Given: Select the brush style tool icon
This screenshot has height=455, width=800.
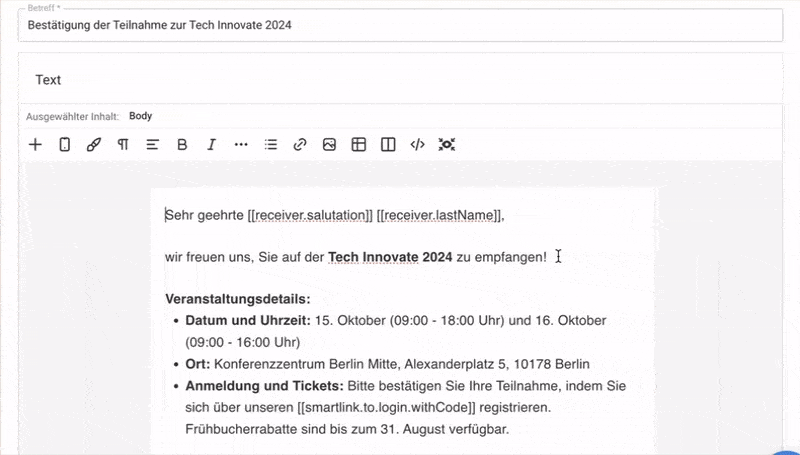Looking at the screenshot, I should (x=93, y=144).
